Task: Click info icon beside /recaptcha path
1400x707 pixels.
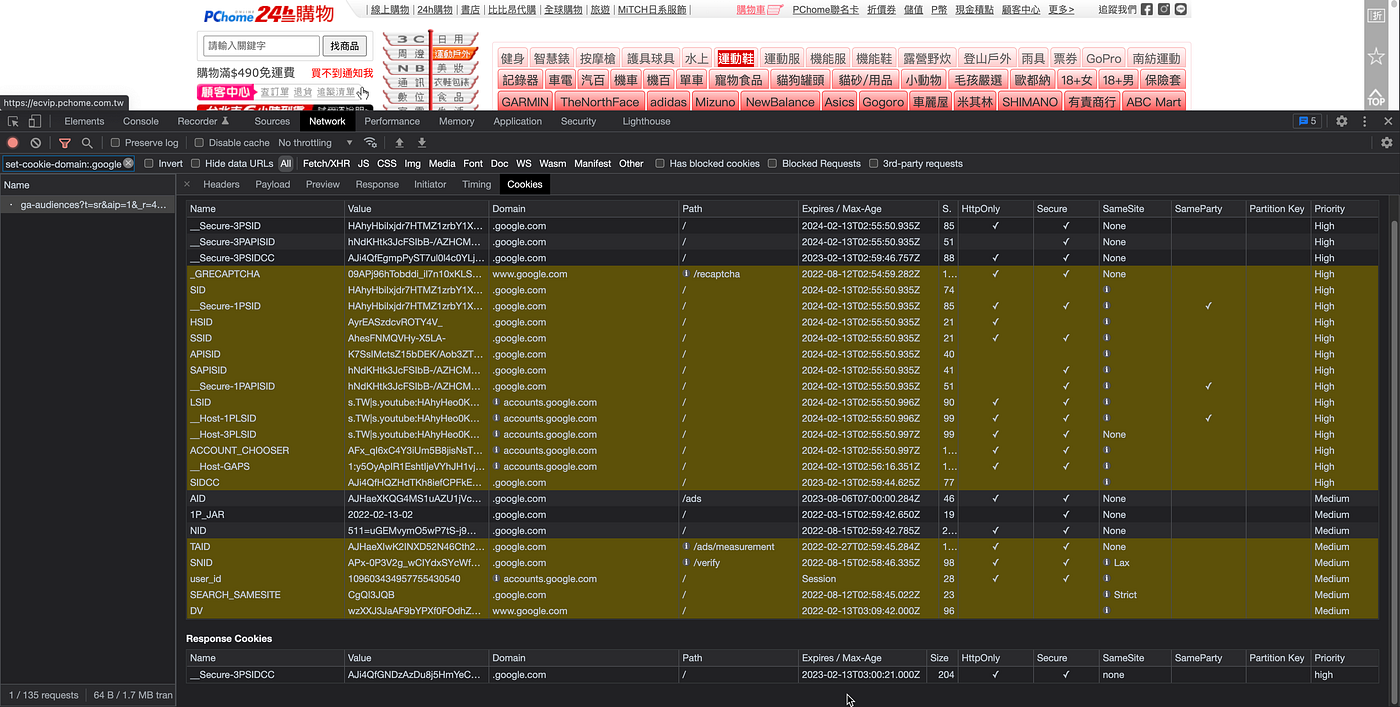Action: [686, 274]
